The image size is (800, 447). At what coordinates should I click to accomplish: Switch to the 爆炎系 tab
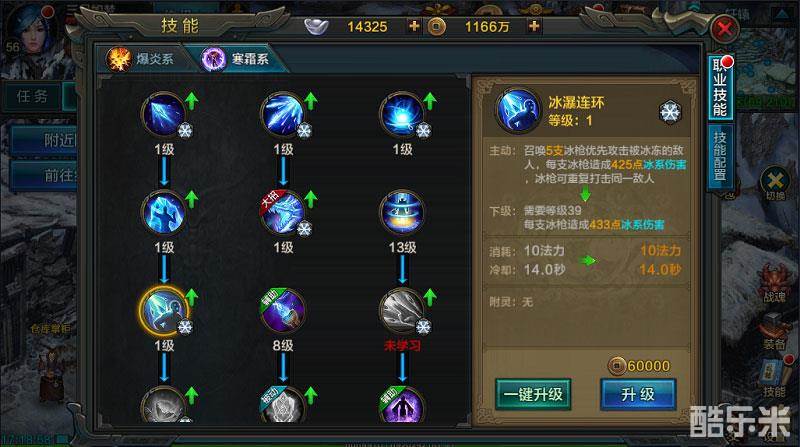(x=143, y=59)
